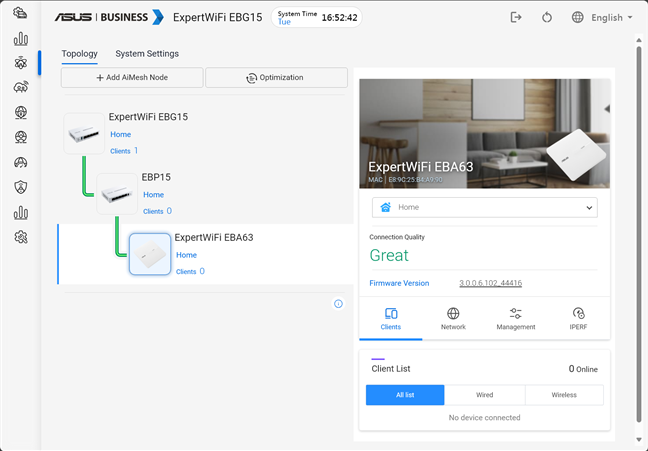Click the ASUS Business logo
This screenshot has height=451, width=648.
(x=109, y=17)
